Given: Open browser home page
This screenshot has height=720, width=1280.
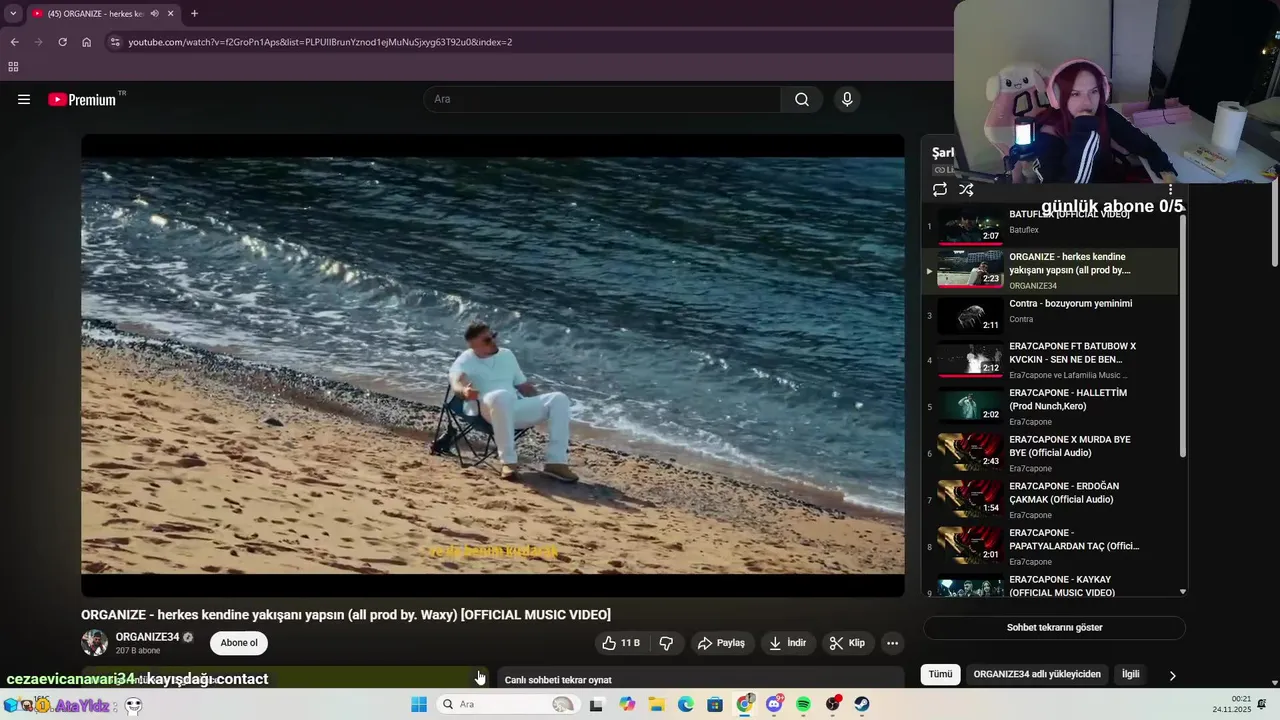Looking at the screenshot, I should 86,42.
